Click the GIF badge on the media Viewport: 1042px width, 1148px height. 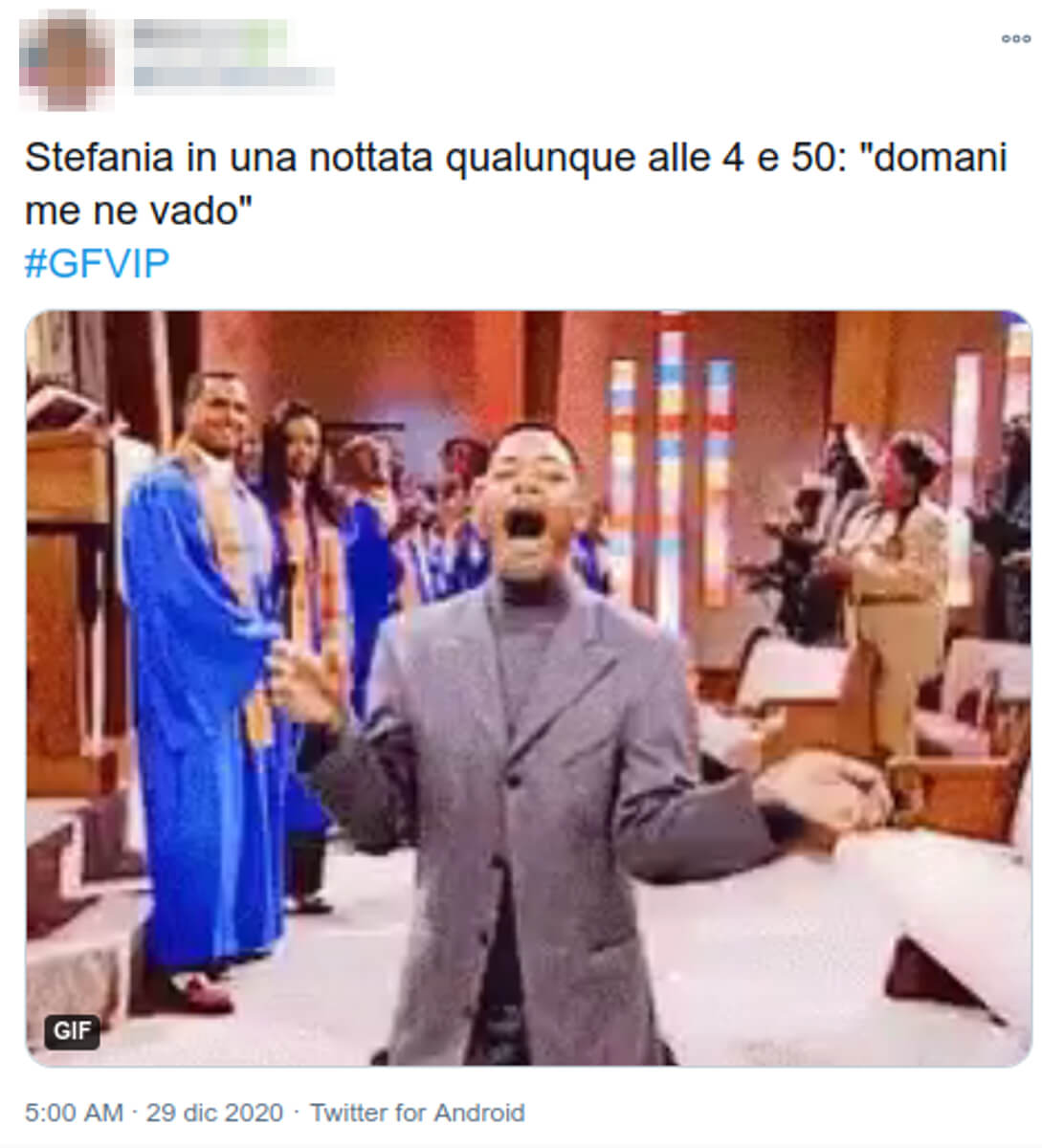click(72, 1030)
